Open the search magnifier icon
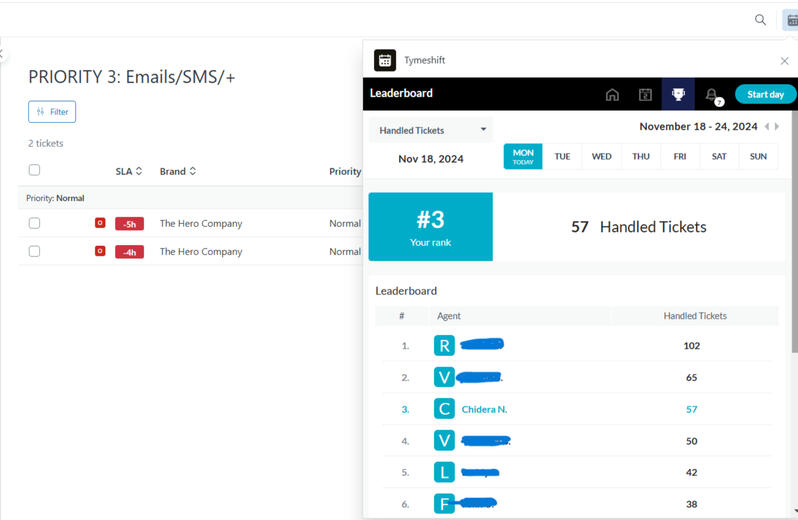 (x=760, y=20)
